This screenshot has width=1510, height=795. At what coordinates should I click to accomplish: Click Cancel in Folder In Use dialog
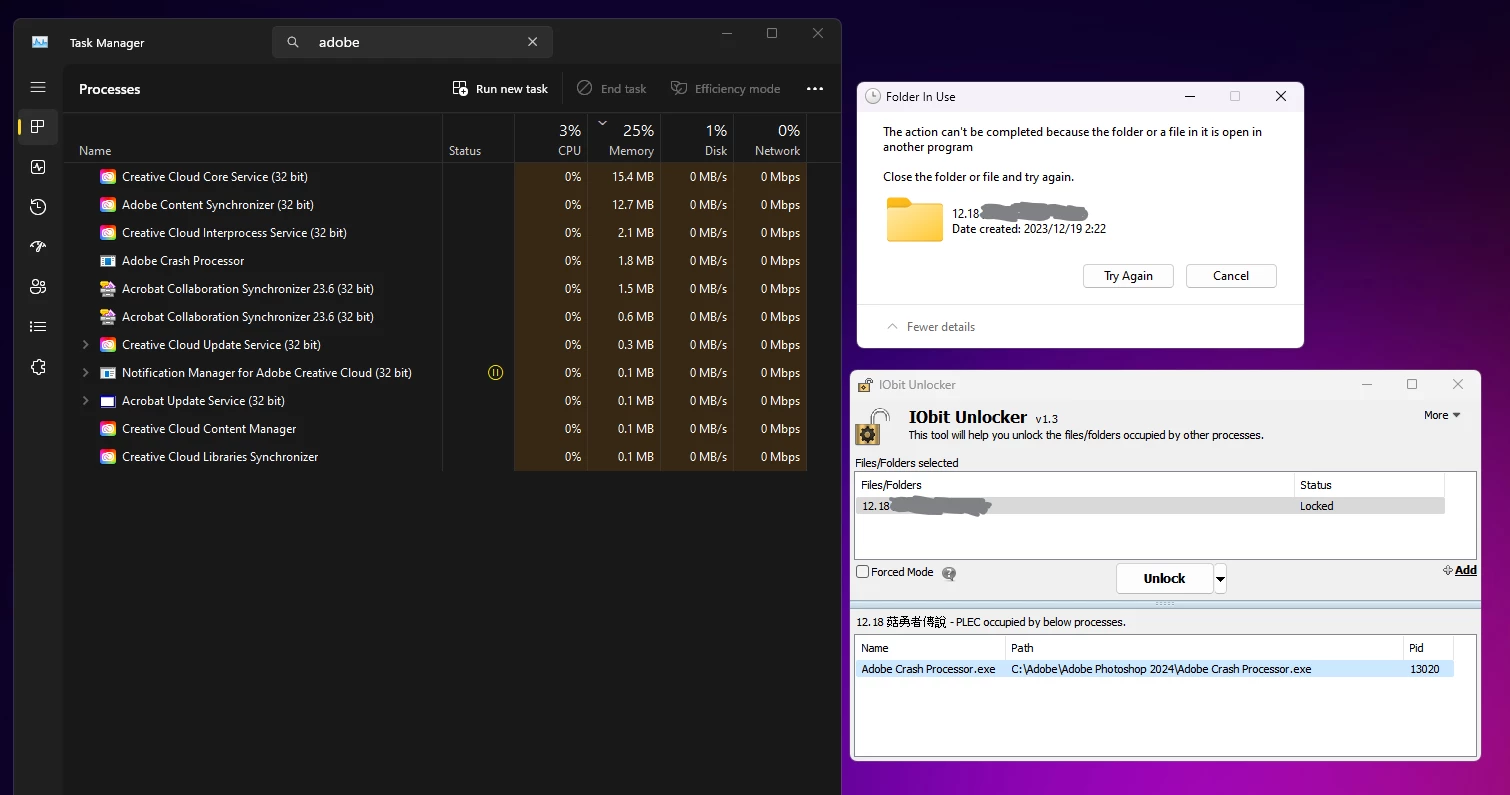[x=1231, y=276]
